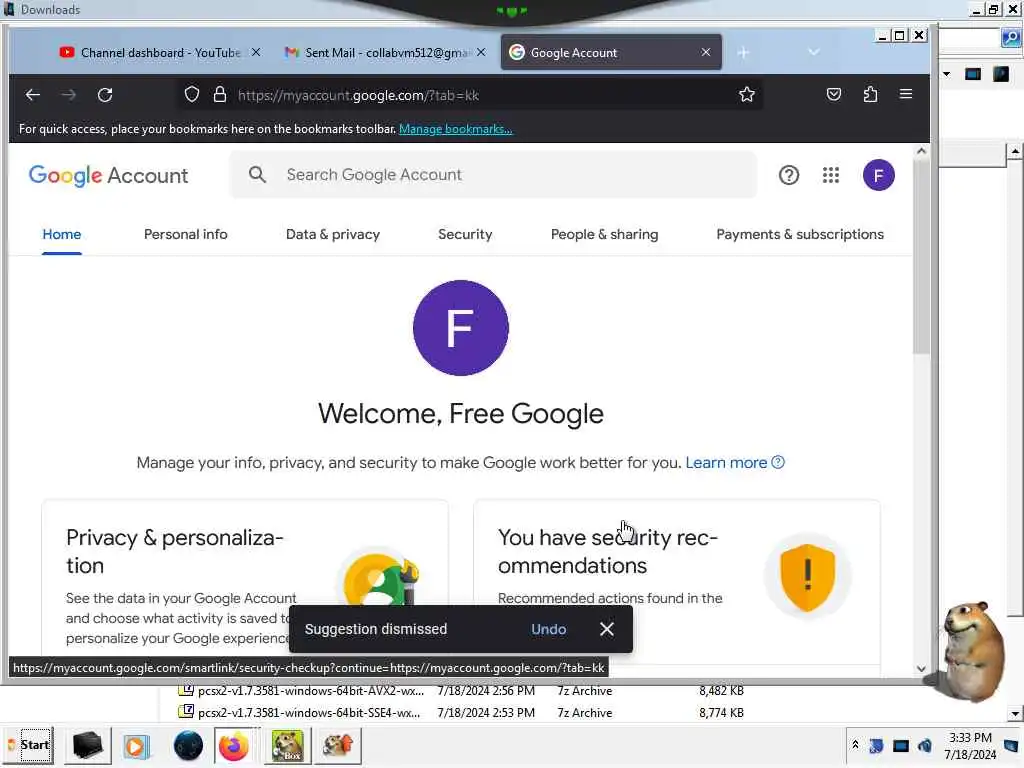Open the tracking protection shield icon
This screenshot has height=768, width=1024.
point(191,95)
